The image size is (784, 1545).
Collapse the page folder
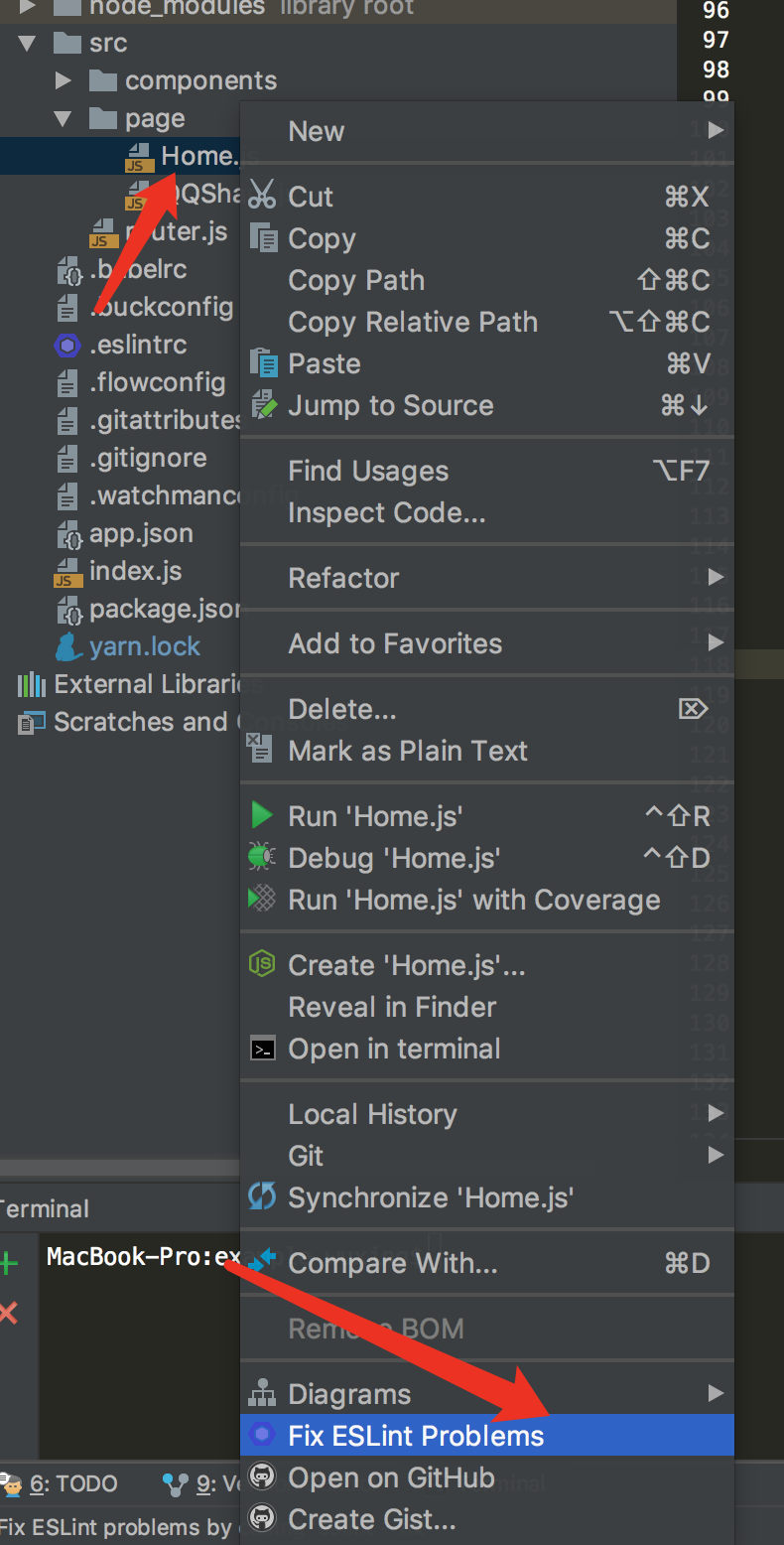coord(64,119)
